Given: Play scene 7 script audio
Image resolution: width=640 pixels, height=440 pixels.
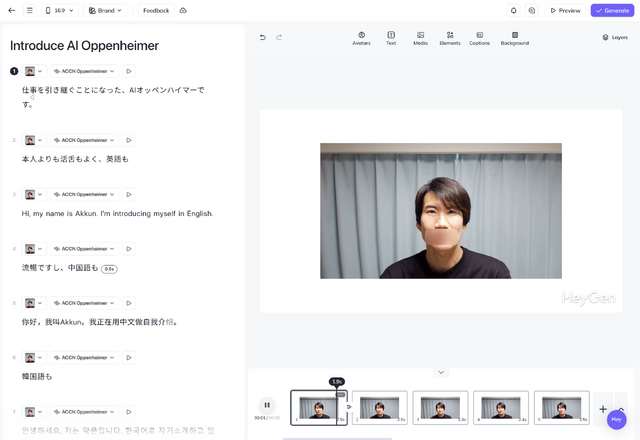Looking at the screenshot, I should click(129, 412).
